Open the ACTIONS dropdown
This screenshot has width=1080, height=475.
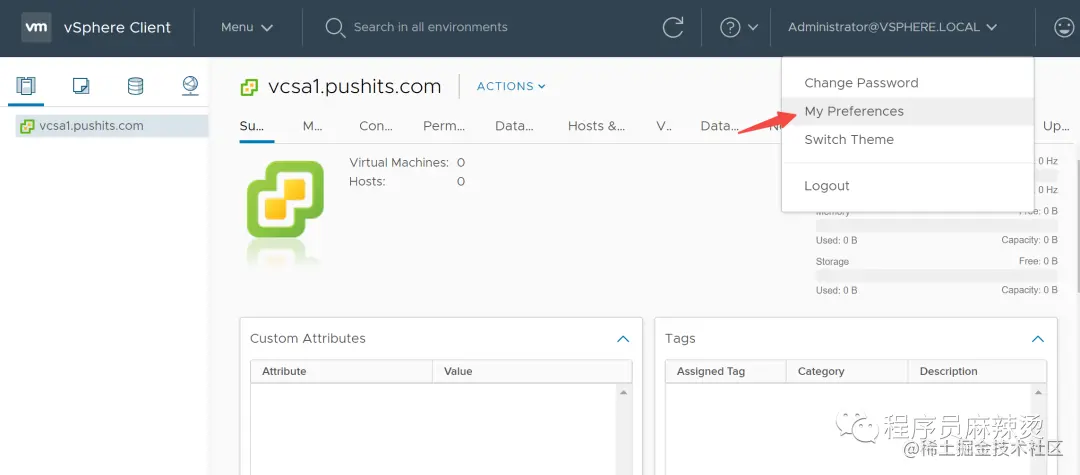511,86
